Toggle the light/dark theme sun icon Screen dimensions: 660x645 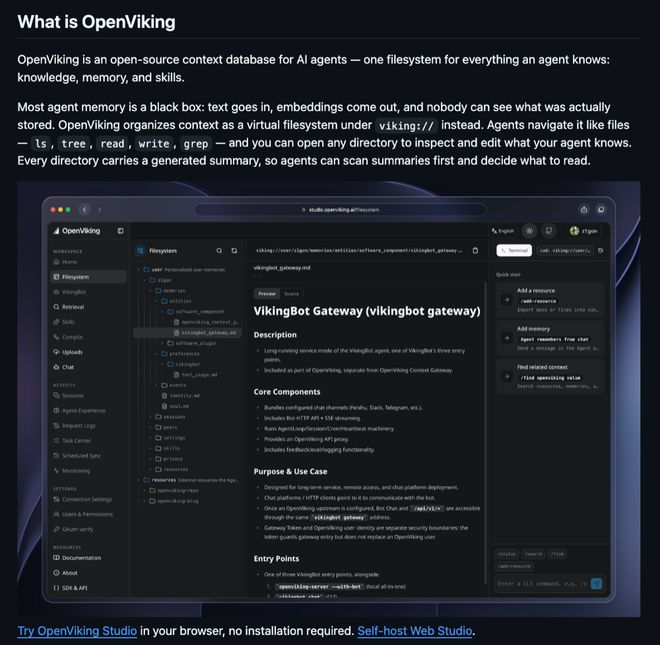click(x=530, y=231)
